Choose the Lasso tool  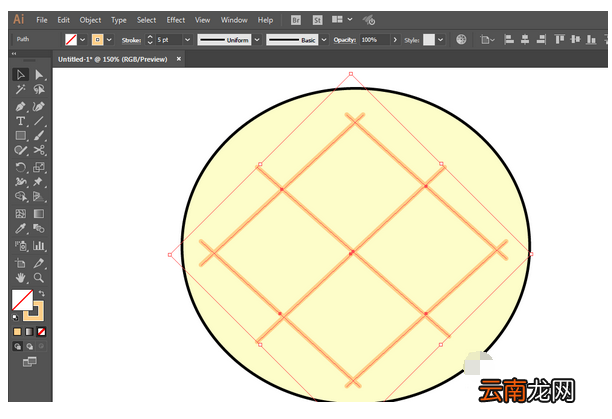(x=38, y=90)
